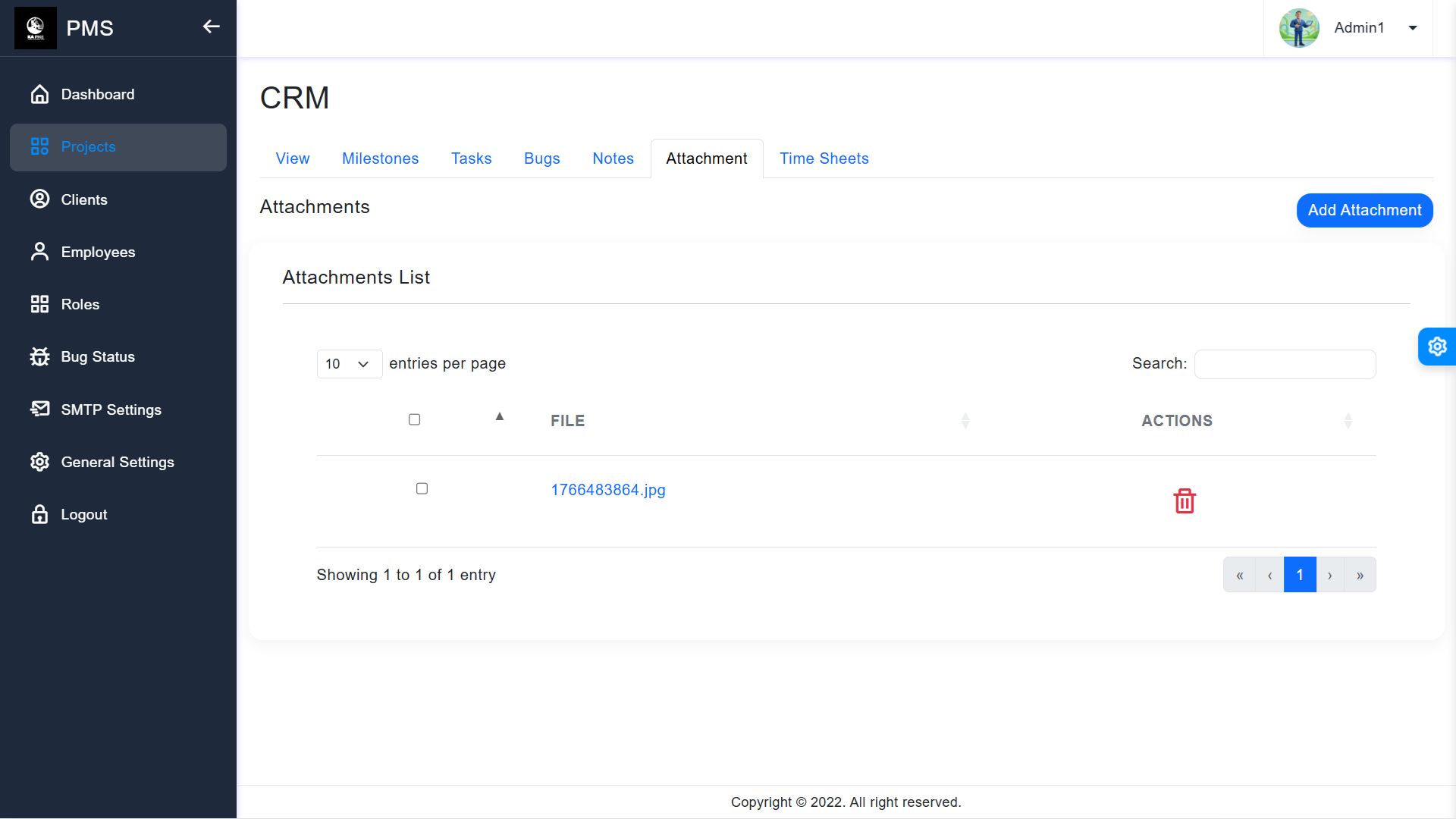Open the Time Sheets tab
Screen dimensions: 1456x819
point(824,158)
